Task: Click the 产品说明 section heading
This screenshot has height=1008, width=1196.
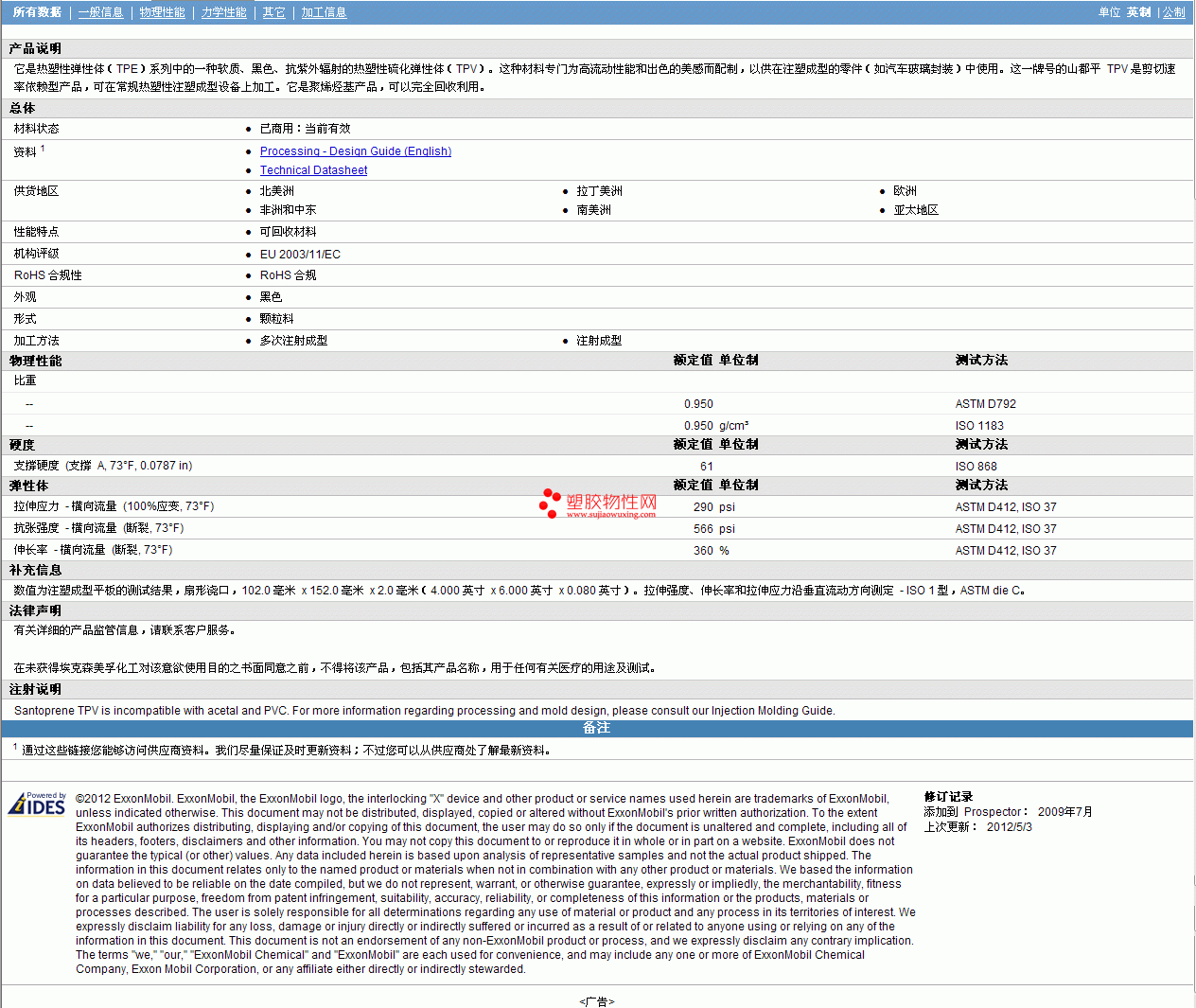Action: coord(35,48)
